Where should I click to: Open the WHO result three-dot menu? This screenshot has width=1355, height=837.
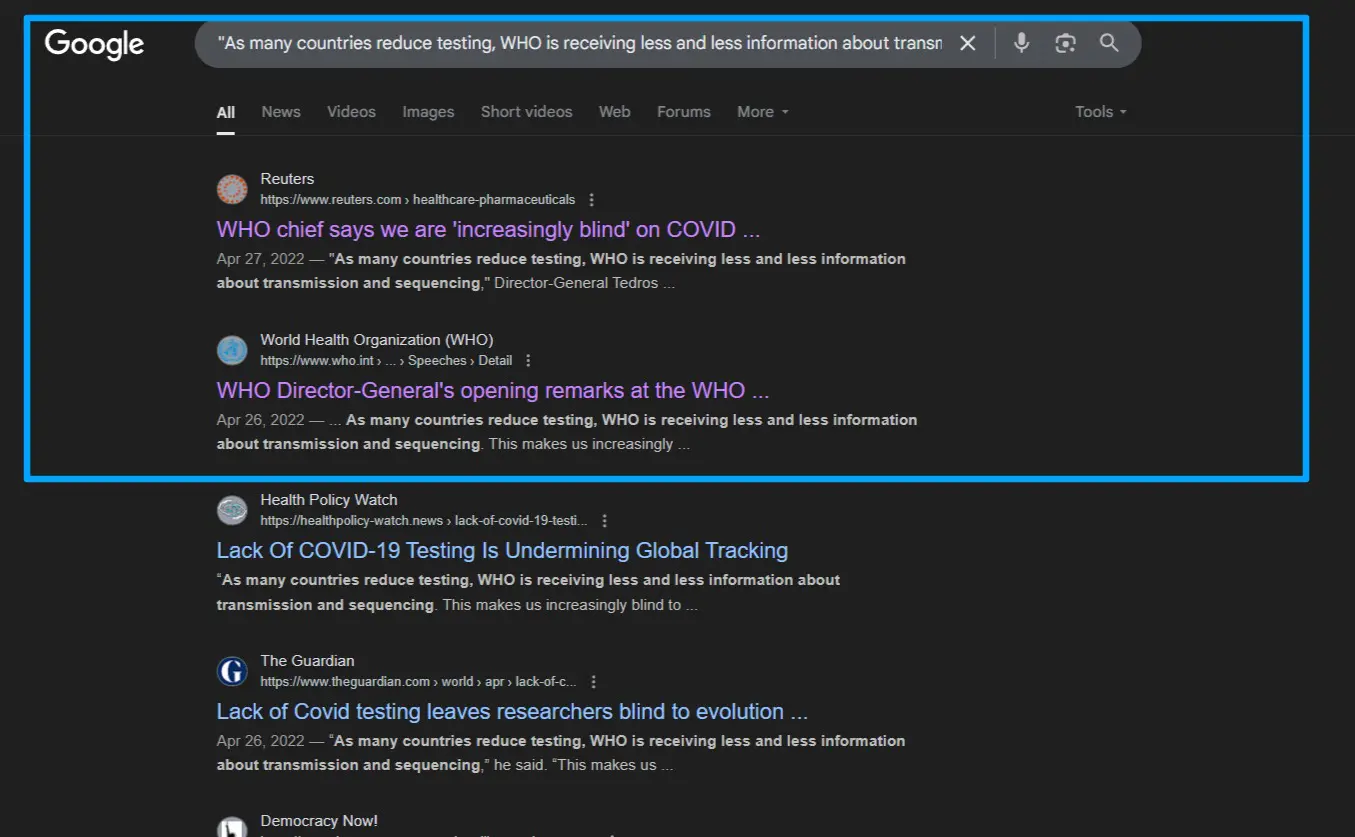[529, 361]
